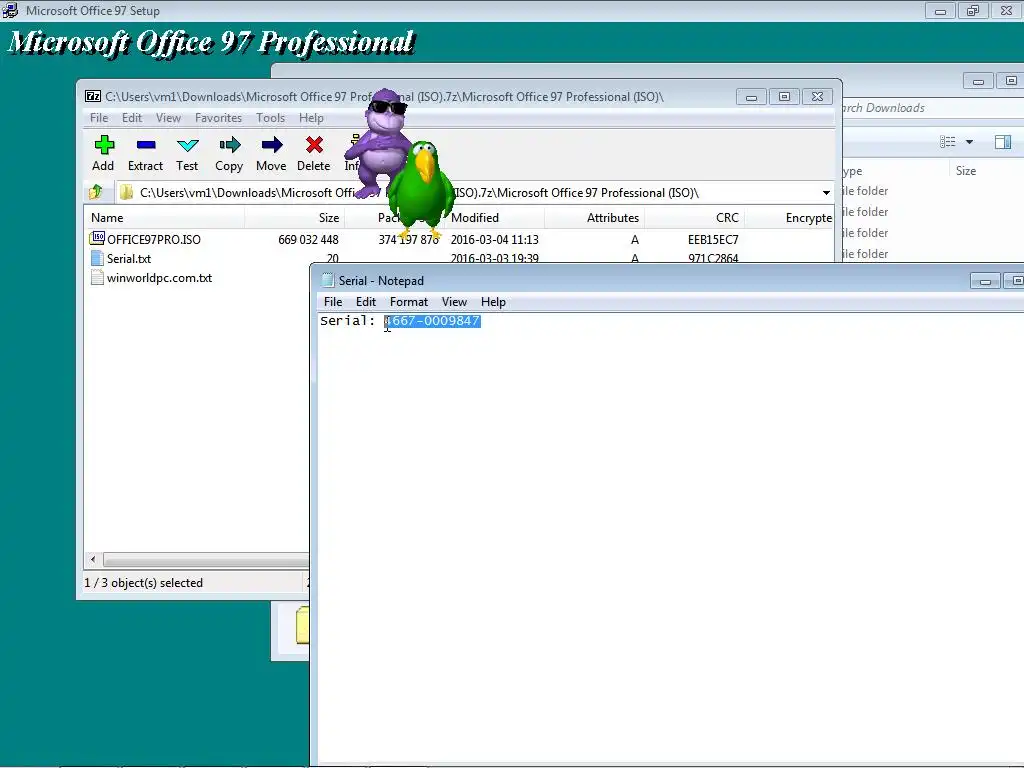Click the 7-Zip horizontal scrollbar track
The height and width of the screenshot is (768, 1024).
click(x=206, y=560)
